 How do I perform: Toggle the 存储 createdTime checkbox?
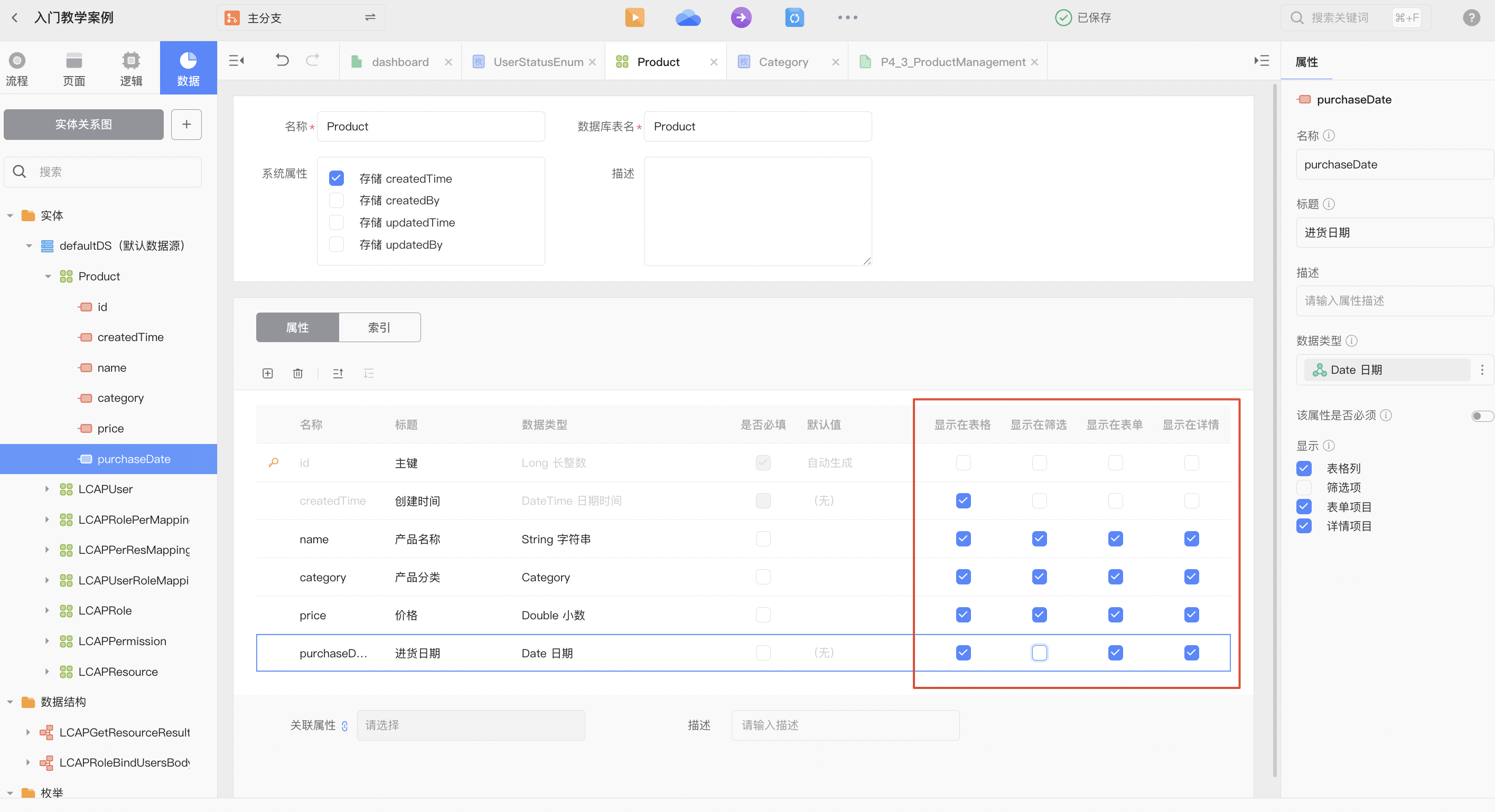click(x=336, y=178)
